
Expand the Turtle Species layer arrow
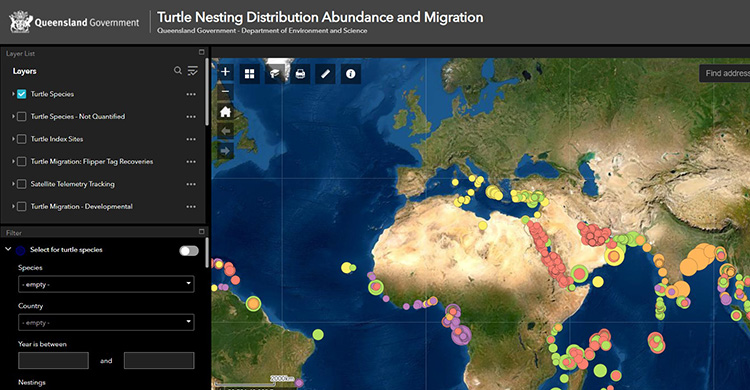coord(13,94)
